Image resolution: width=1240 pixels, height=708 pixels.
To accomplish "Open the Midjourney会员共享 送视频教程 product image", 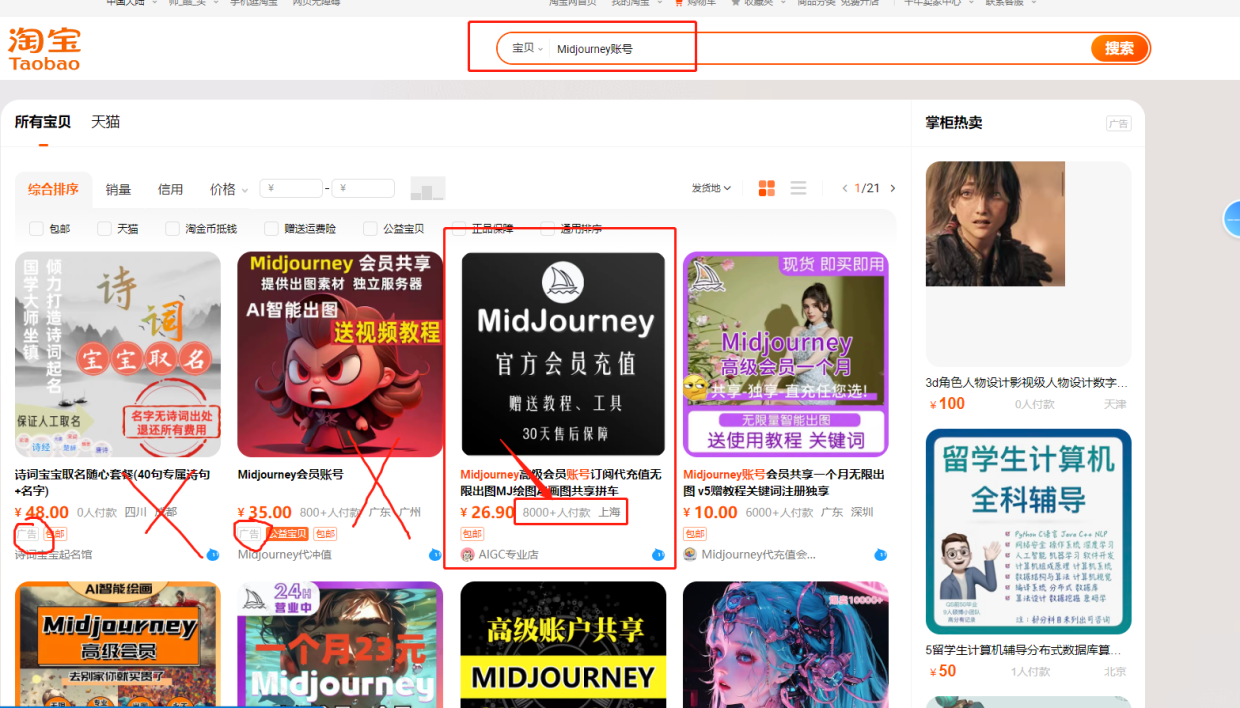I will (x=340, y=354).
